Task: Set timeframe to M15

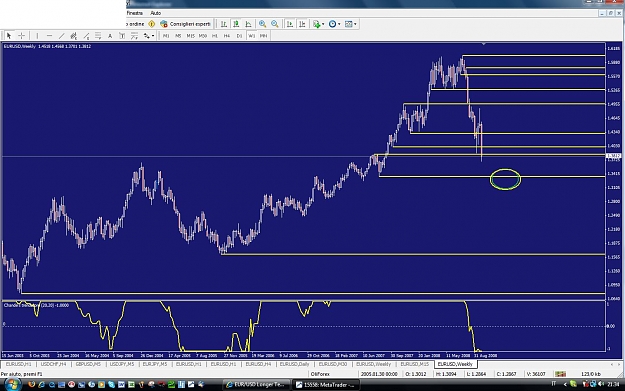Action: (190, 36)
